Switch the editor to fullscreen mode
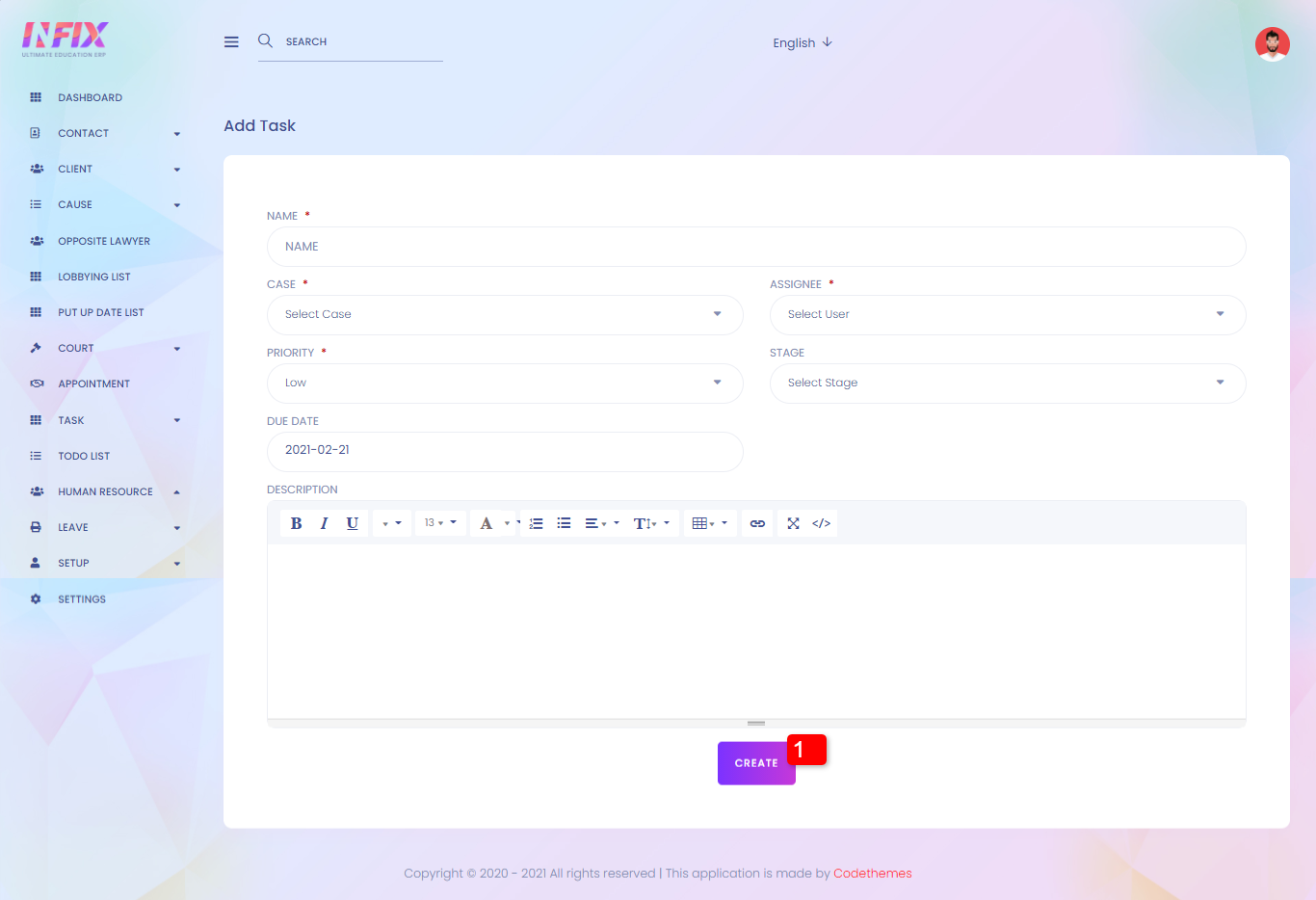 tap(793, 523)
